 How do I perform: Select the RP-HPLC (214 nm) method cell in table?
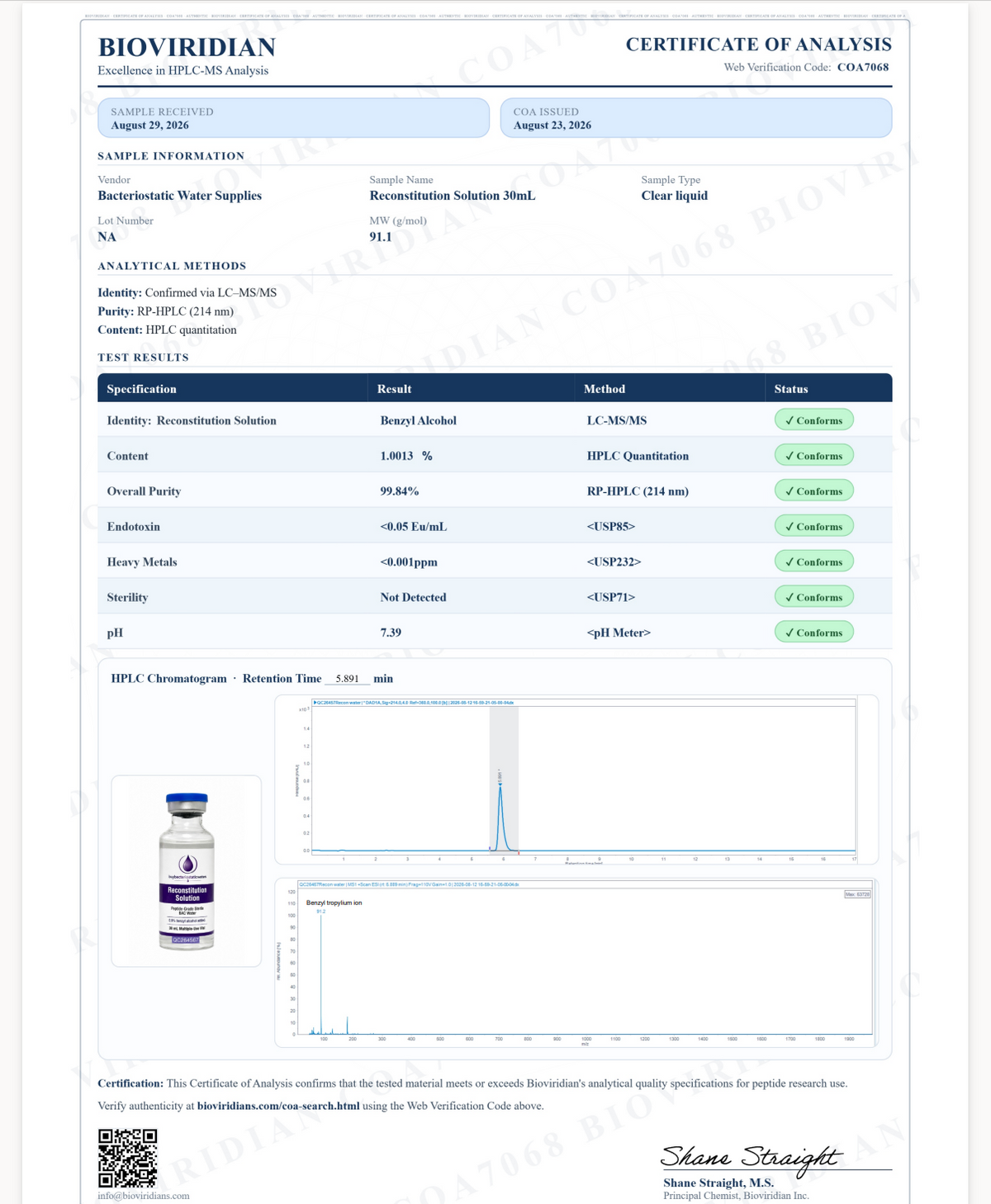coord(638,491)
